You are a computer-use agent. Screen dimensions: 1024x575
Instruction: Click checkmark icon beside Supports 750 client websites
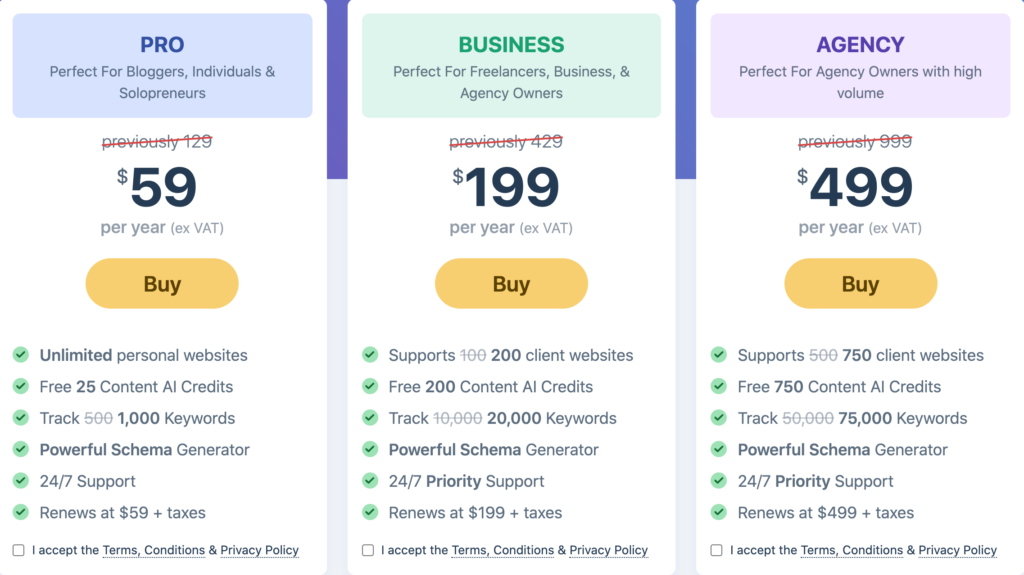coord(719,355)
